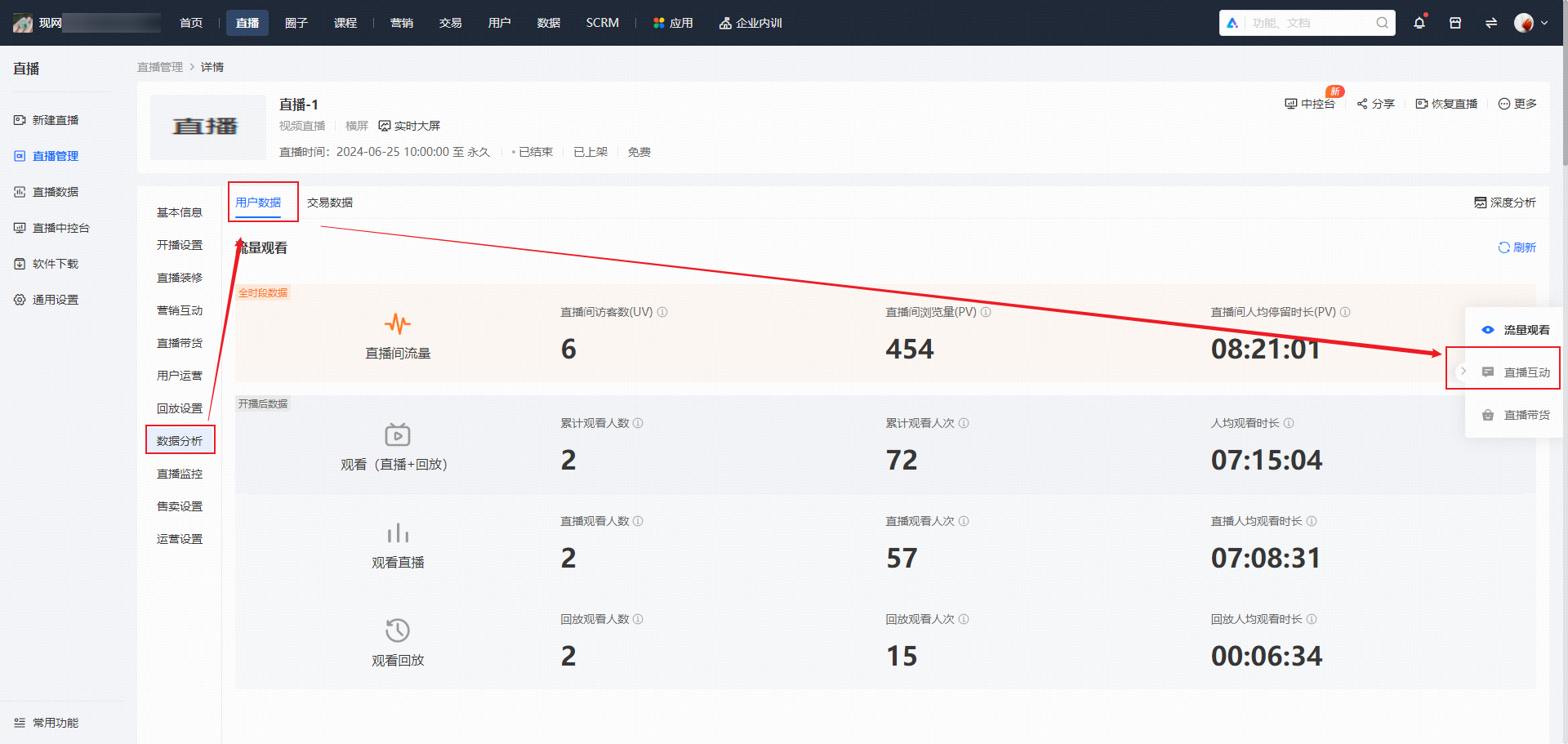1568x744 pixels.
Task: Select 基本信息 in settings menu
Action: click(180, 212)
